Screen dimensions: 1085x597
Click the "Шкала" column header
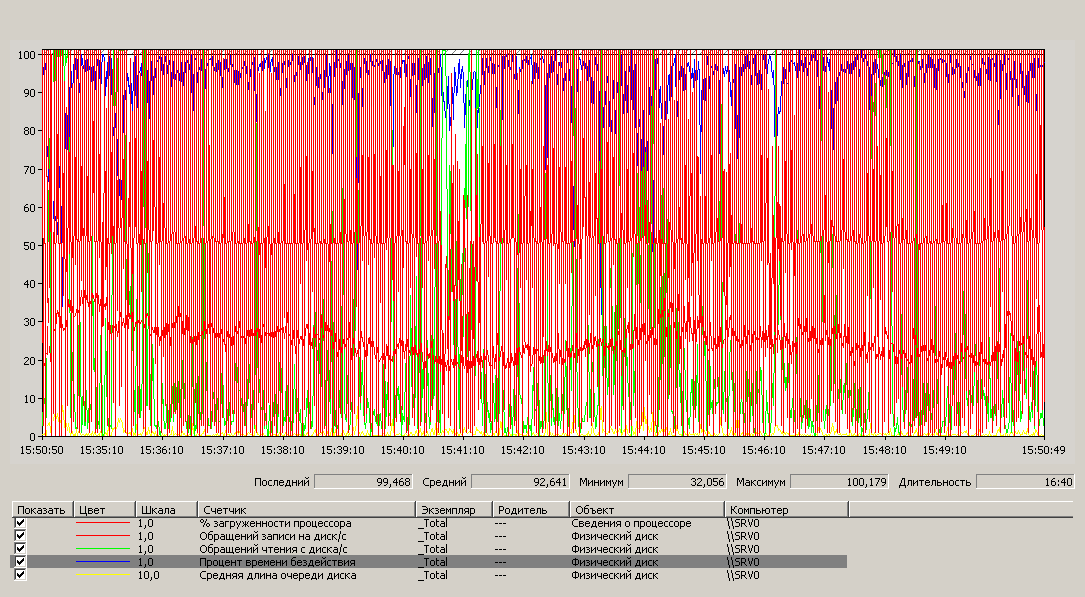(165, 510)
